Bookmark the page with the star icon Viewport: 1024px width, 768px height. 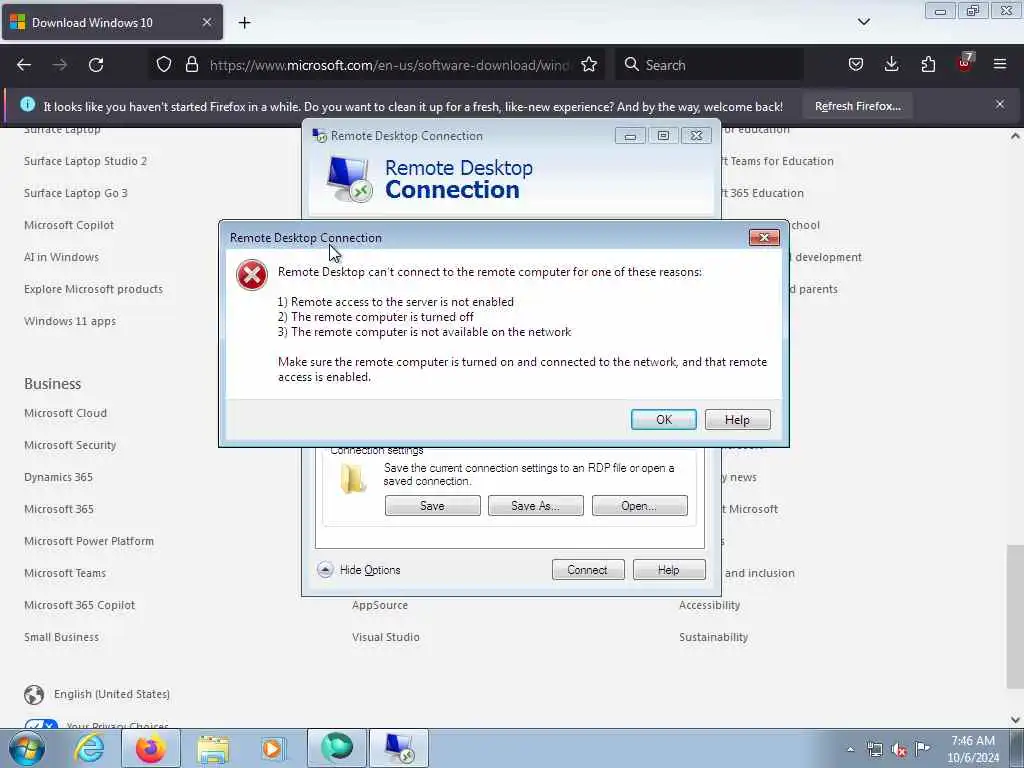coord(589,65)
